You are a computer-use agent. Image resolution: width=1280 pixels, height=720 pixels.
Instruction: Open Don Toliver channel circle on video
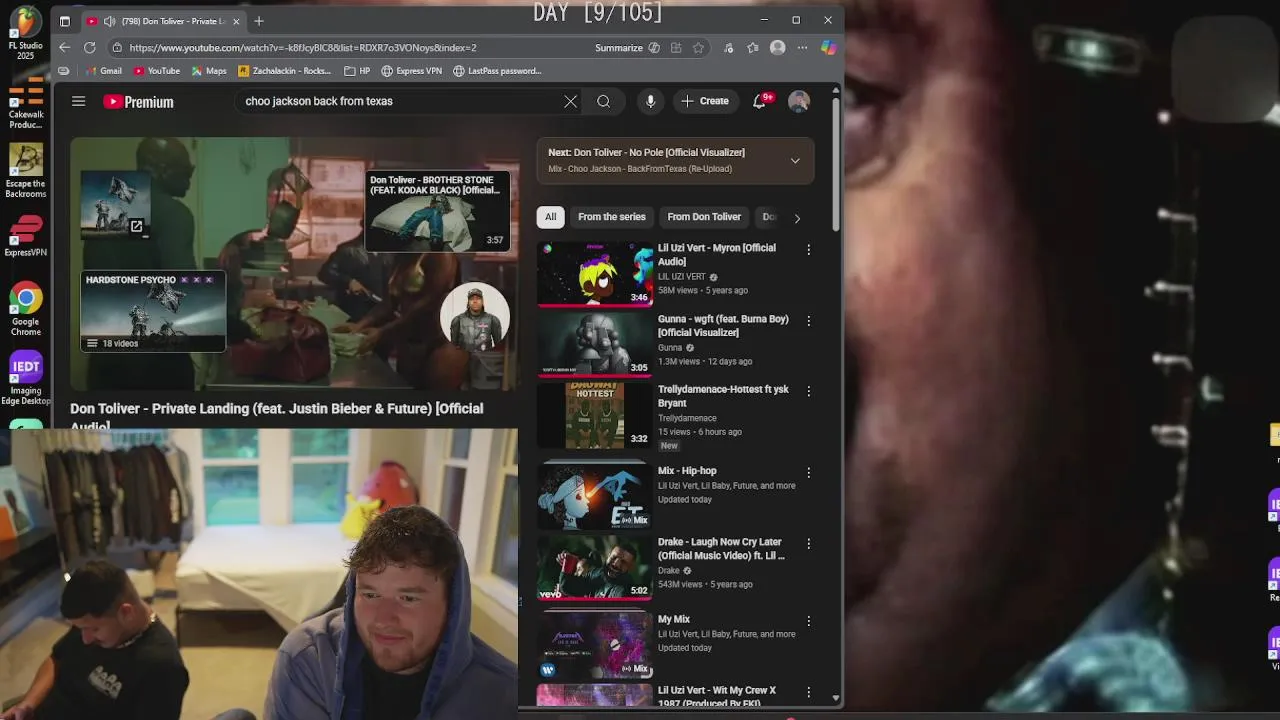[475, 319]
